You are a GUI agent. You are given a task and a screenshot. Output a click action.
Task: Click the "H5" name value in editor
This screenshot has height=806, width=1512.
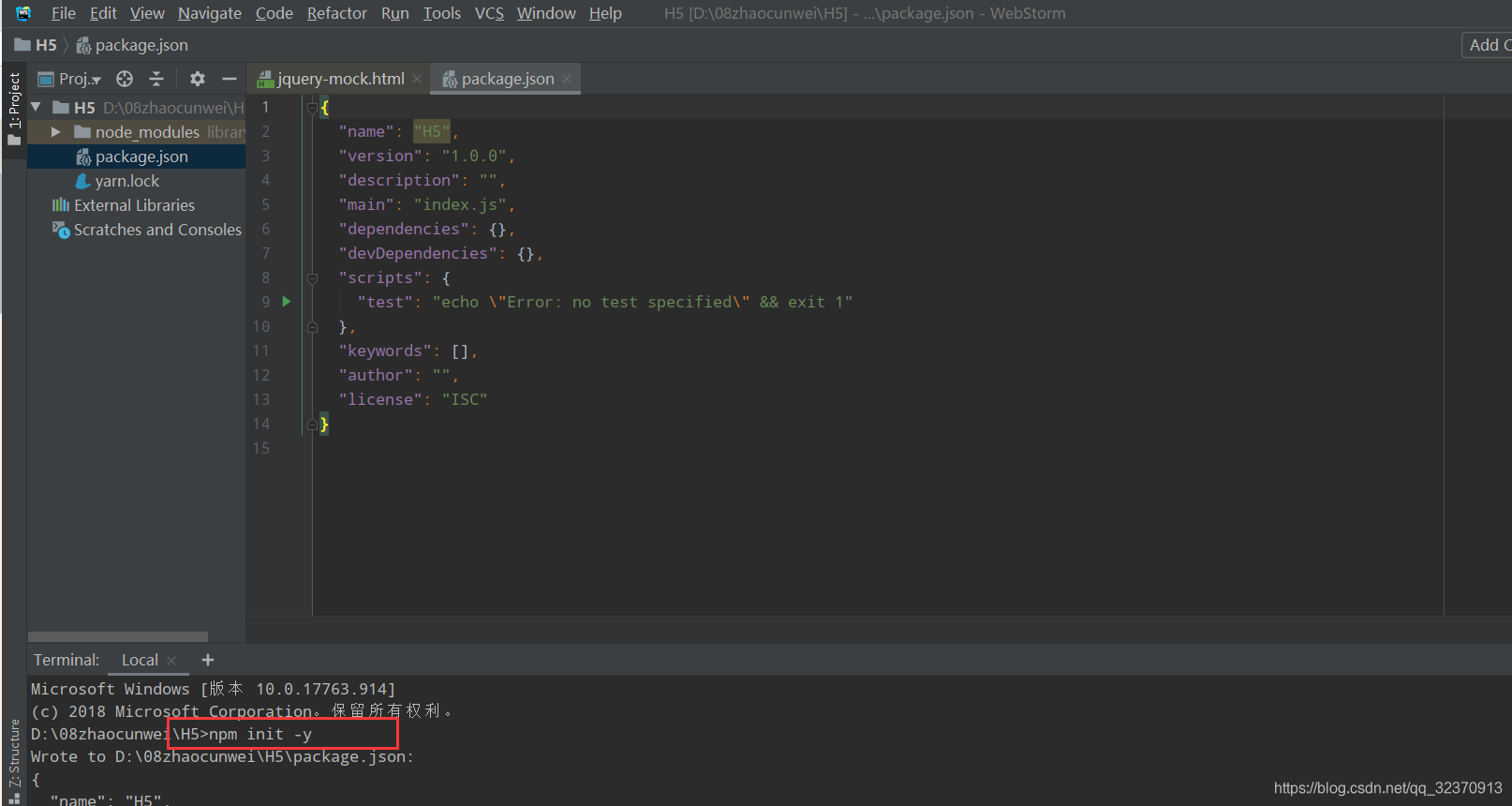click(432, 131)
